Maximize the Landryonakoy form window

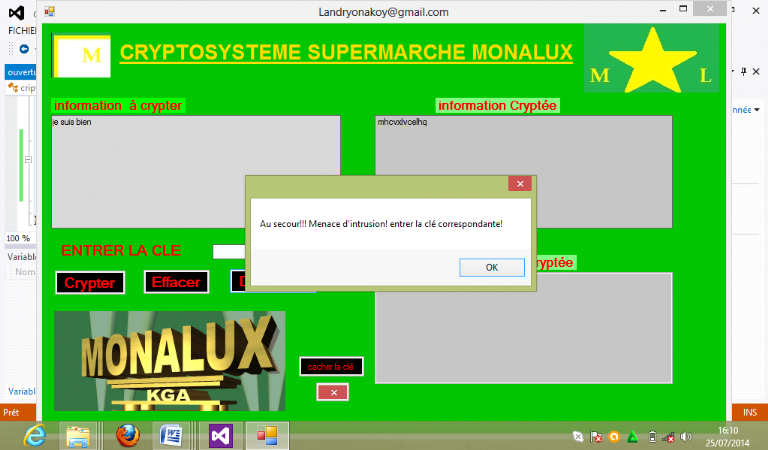point(683,9)
